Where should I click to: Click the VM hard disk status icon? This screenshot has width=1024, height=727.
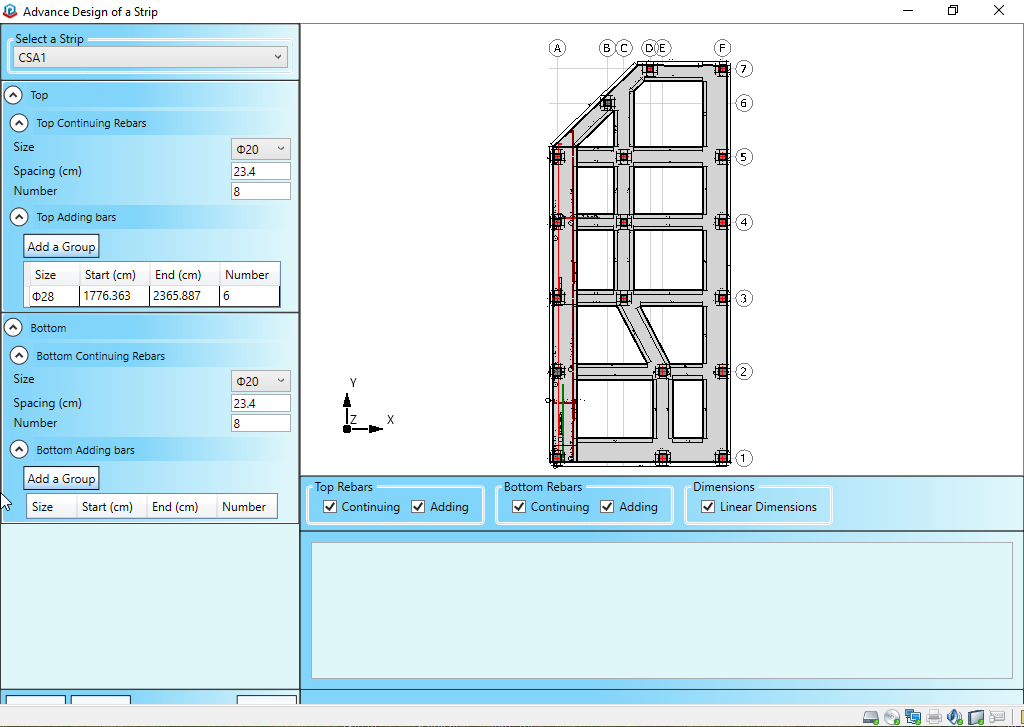click(x=871, y=717)
